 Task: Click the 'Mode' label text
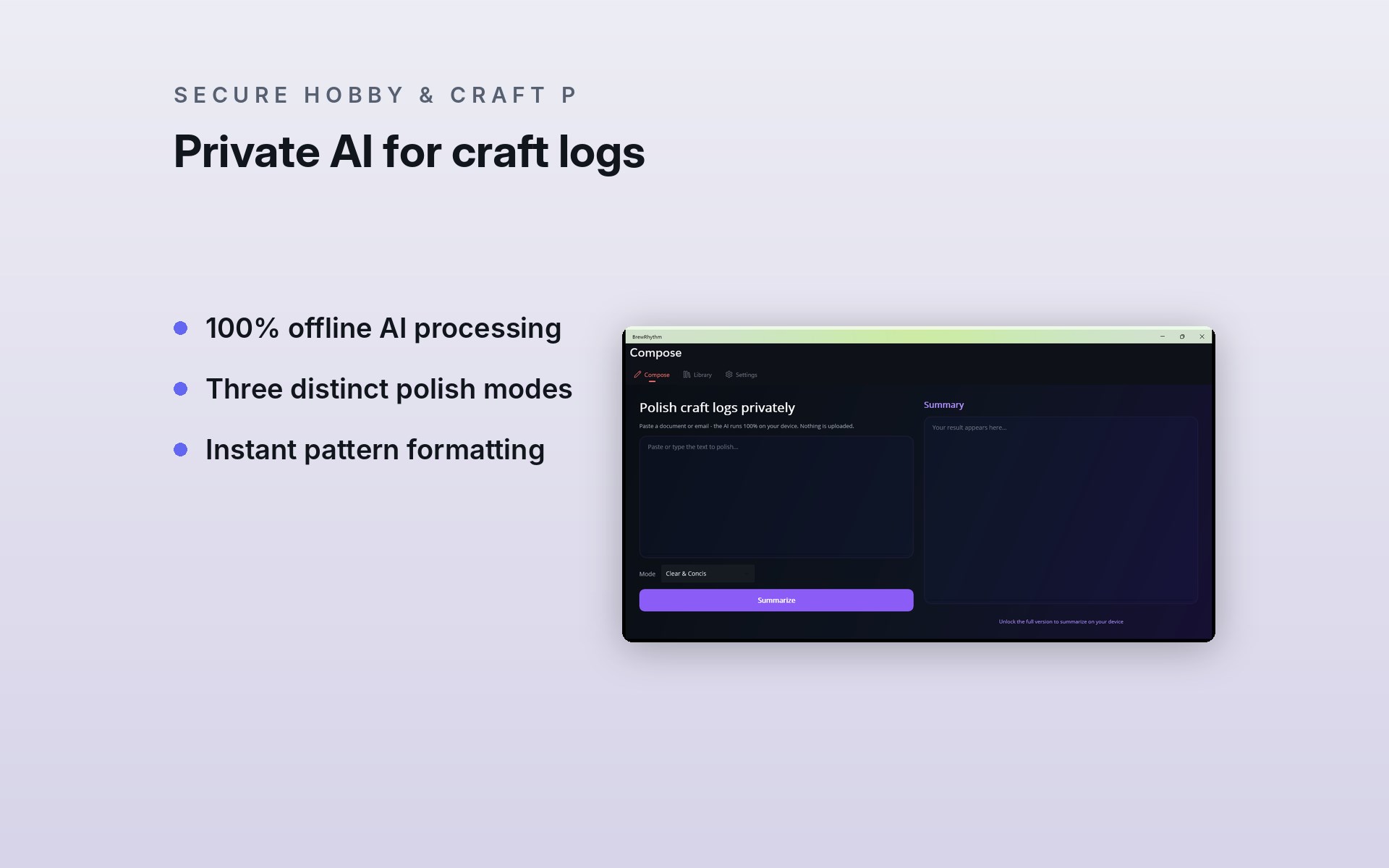click(x=647, y=574)
